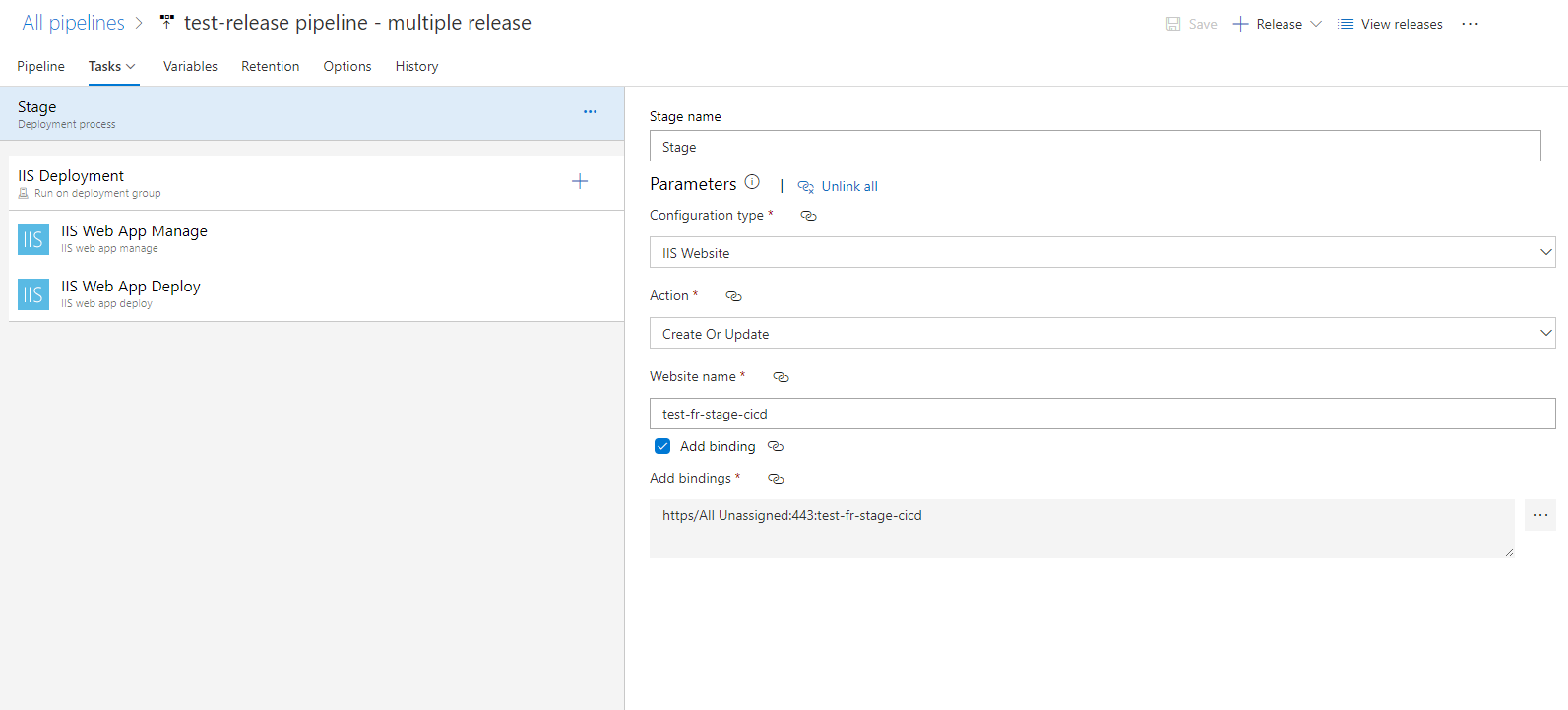
Task: Open the Action dropdown
Action: (x=1102, y=333)
